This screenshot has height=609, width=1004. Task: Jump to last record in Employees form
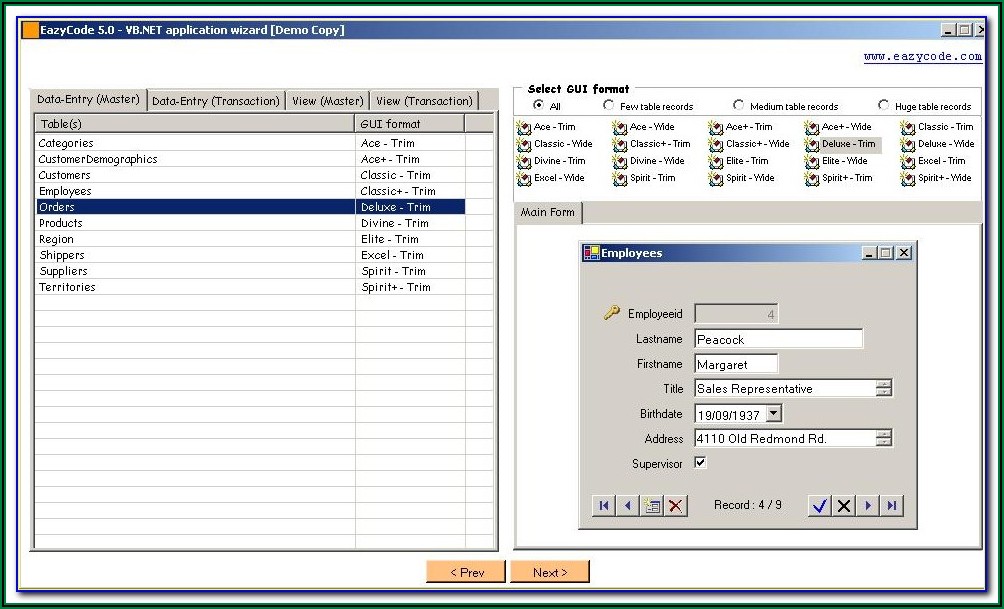[891, 506]
